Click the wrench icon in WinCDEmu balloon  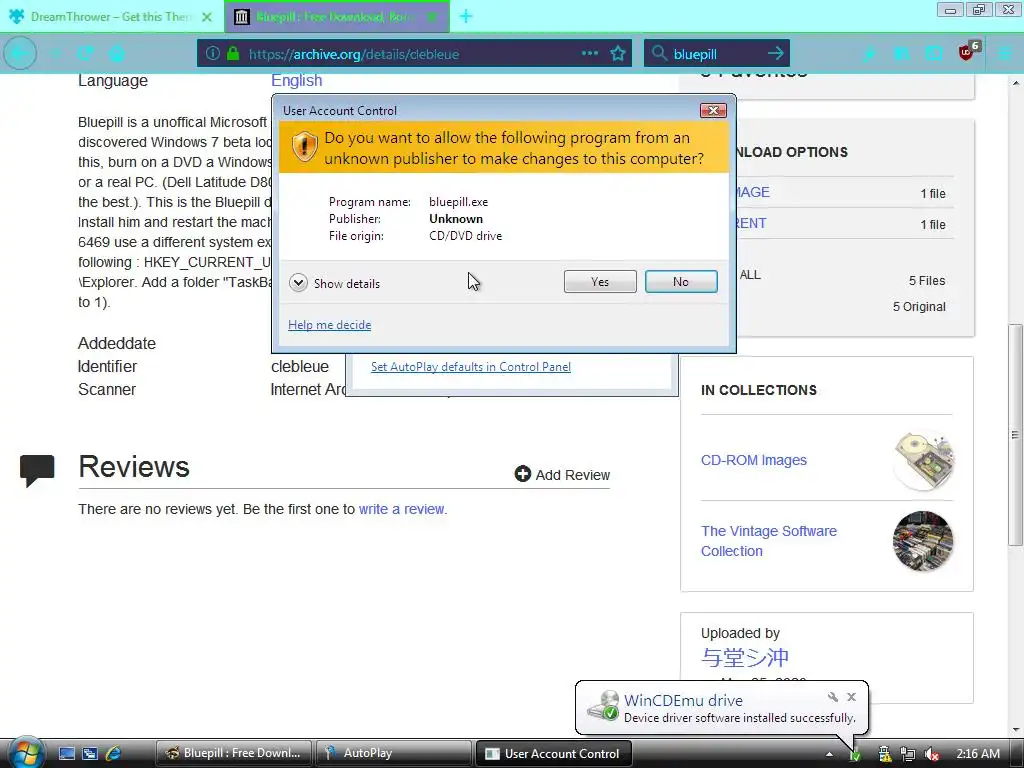[x=832, y=697]
